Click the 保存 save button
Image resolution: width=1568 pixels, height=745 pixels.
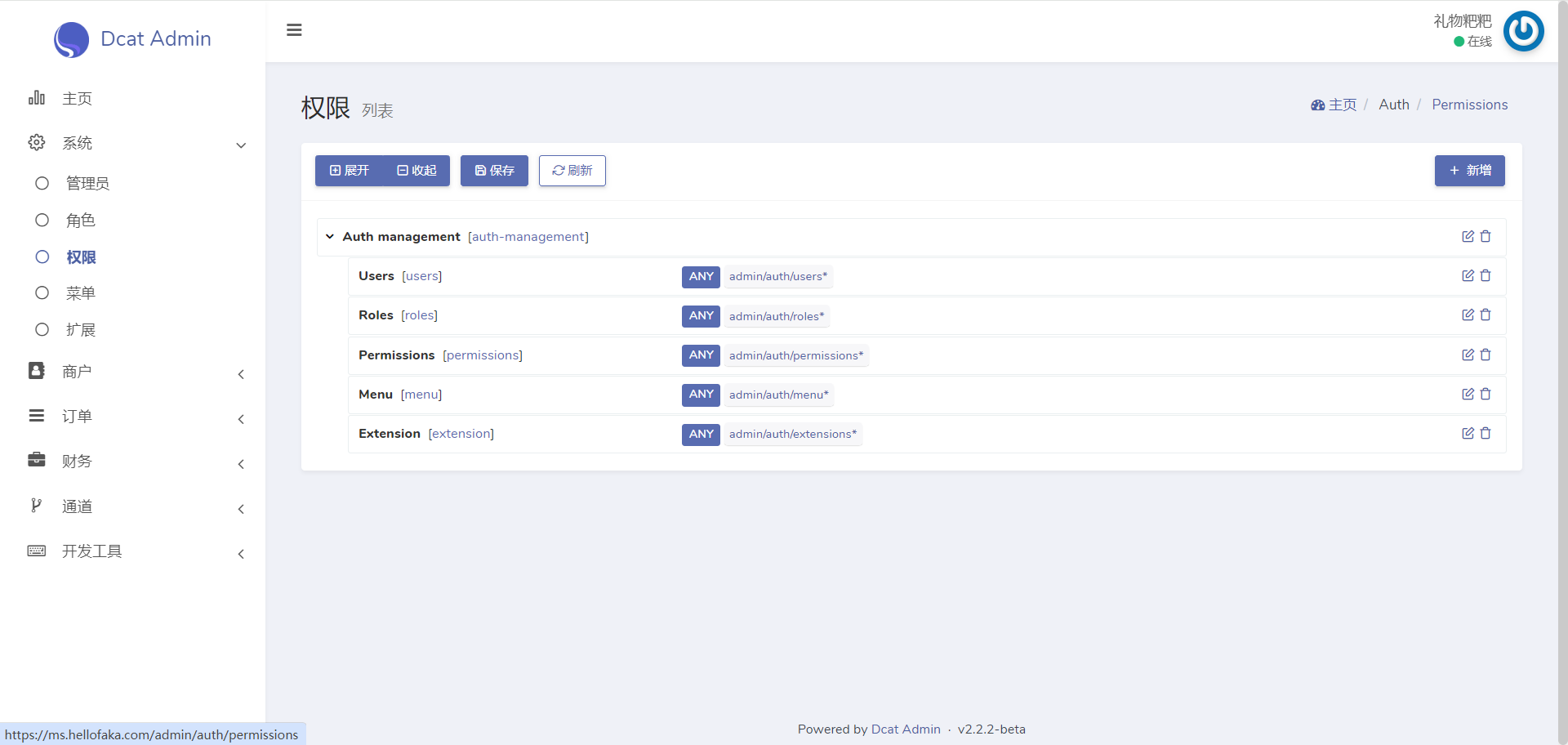point(494,171)
